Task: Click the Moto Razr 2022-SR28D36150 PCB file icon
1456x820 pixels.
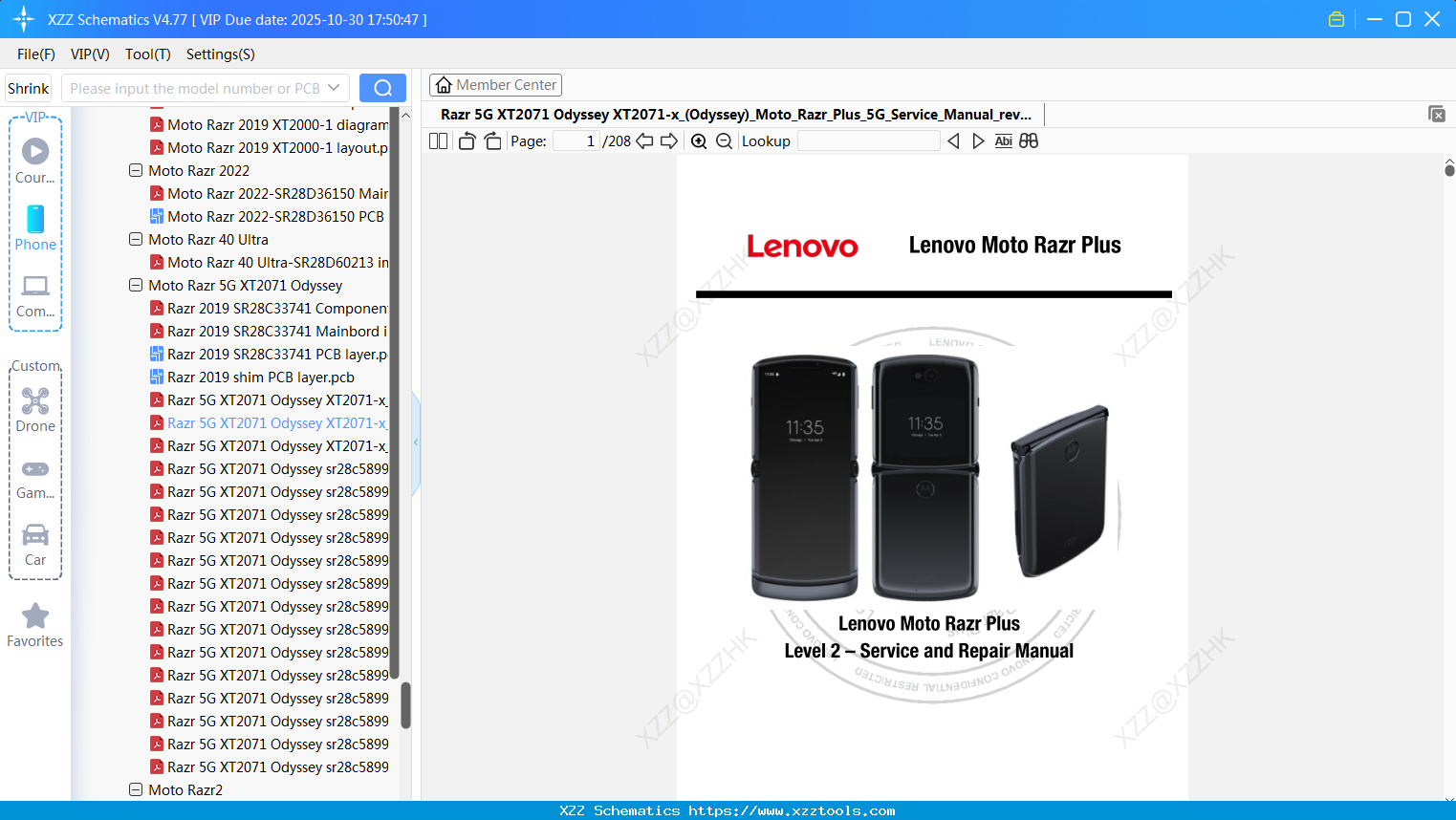Action: coord(157,216)
